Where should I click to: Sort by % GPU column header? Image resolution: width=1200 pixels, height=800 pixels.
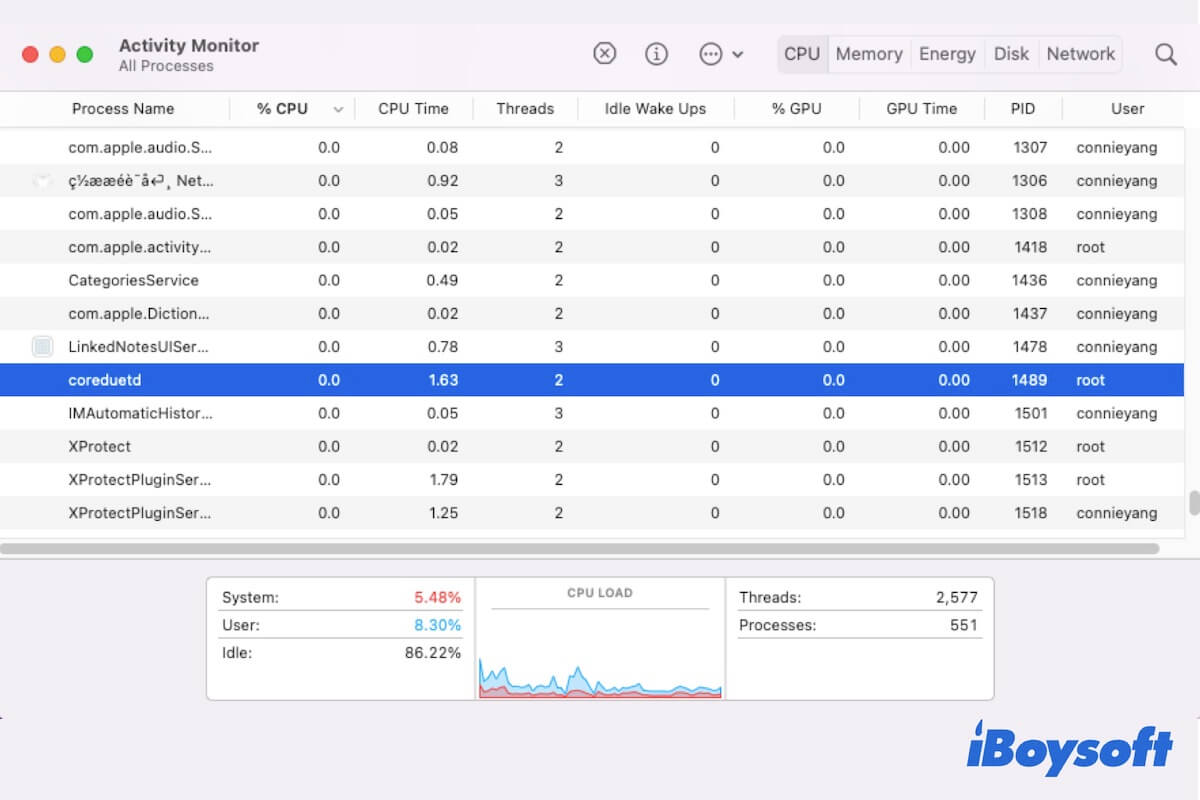796,108
